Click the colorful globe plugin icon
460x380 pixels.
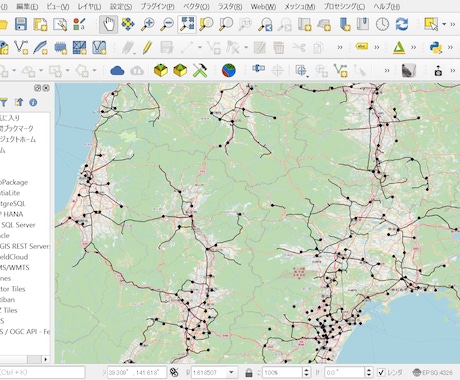click(x=229, y=71)
